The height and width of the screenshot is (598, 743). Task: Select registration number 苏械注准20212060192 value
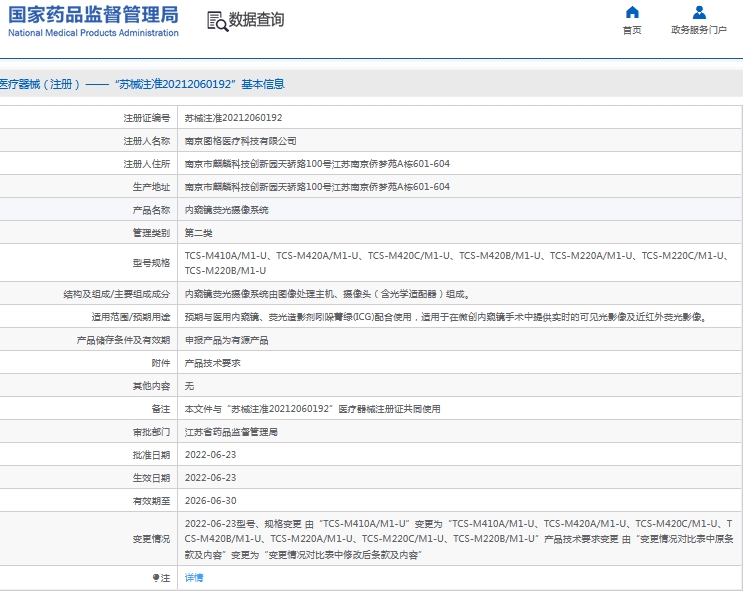[x=233, y=118]
